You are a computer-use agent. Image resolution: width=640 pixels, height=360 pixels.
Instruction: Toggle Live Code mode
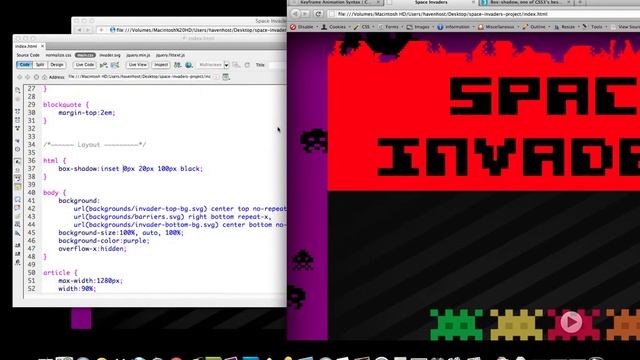pos(85,65)
